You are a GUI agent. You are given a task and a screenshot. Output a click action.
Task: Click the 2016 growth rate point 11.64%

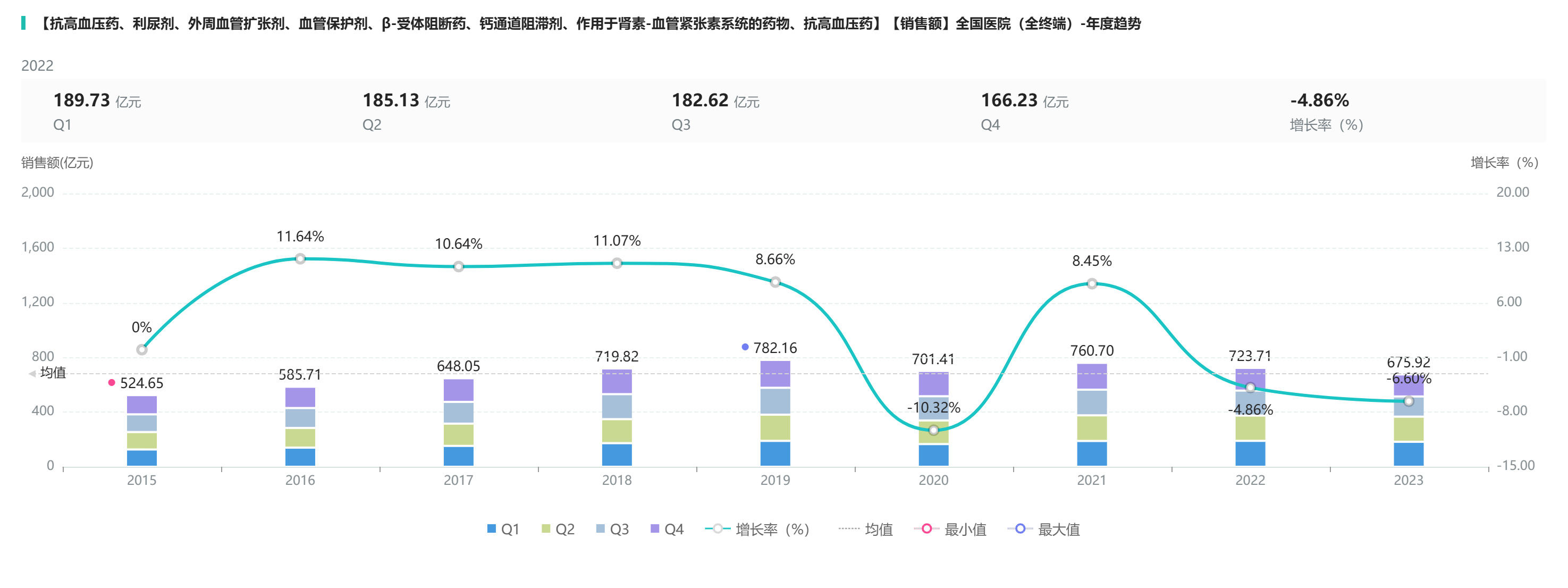pos(300,259)
